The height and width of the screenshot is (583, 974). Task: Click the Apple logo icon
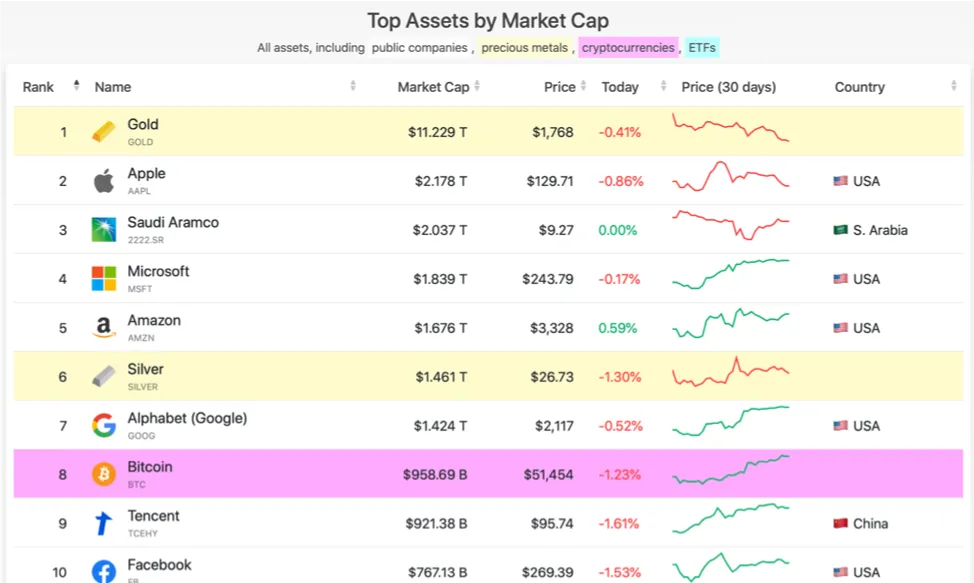(x=104, y=181)
